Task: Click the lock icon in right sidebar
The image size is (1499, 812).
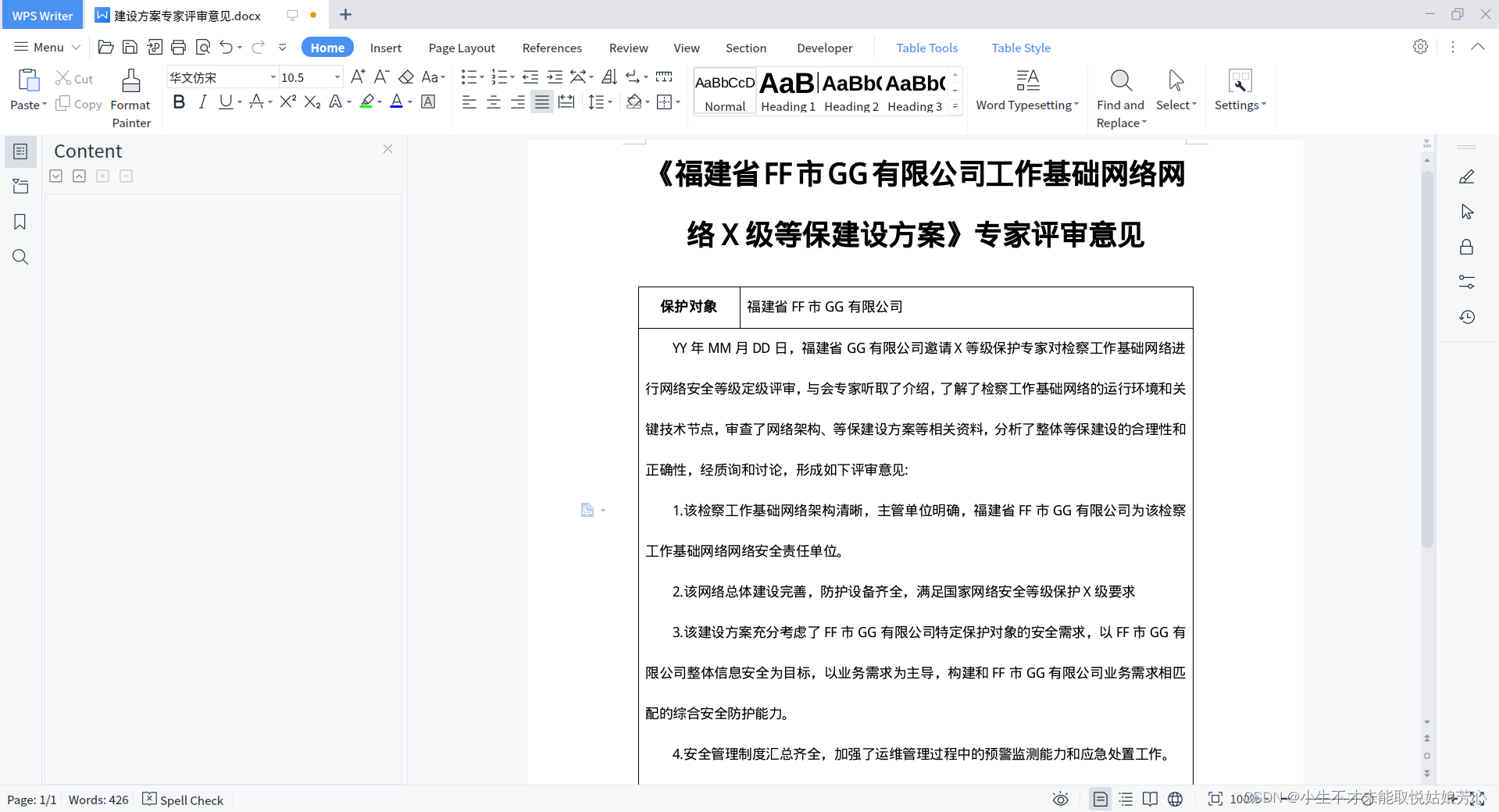Action: click(x=1466, y=247)
